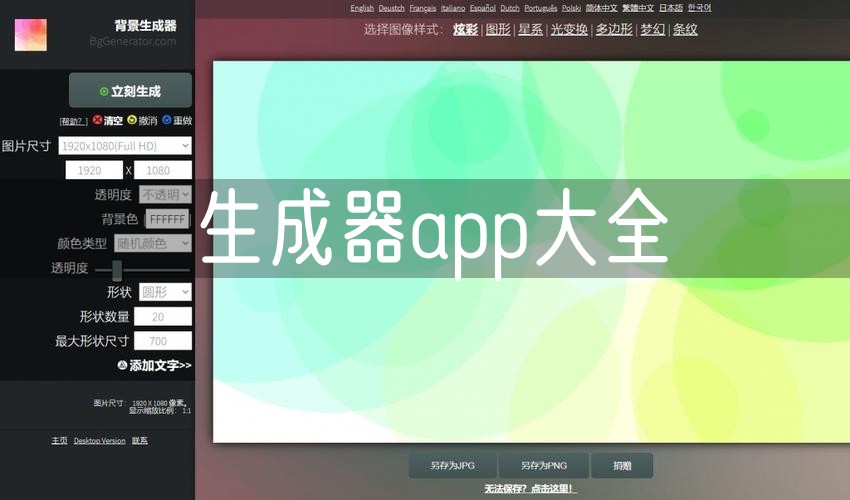850x500 pixels.
Task: Click the width field showing 1920
Action: tap(94, 170)
